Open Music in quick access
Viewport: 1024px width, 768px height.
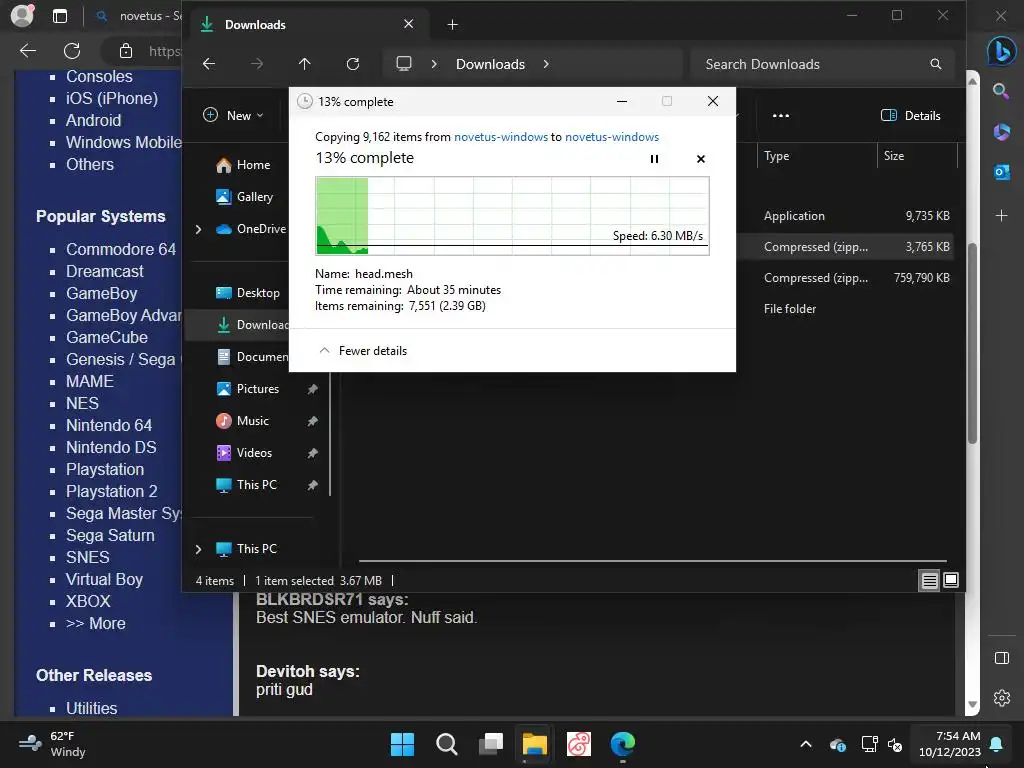click(x=242, y=421)
